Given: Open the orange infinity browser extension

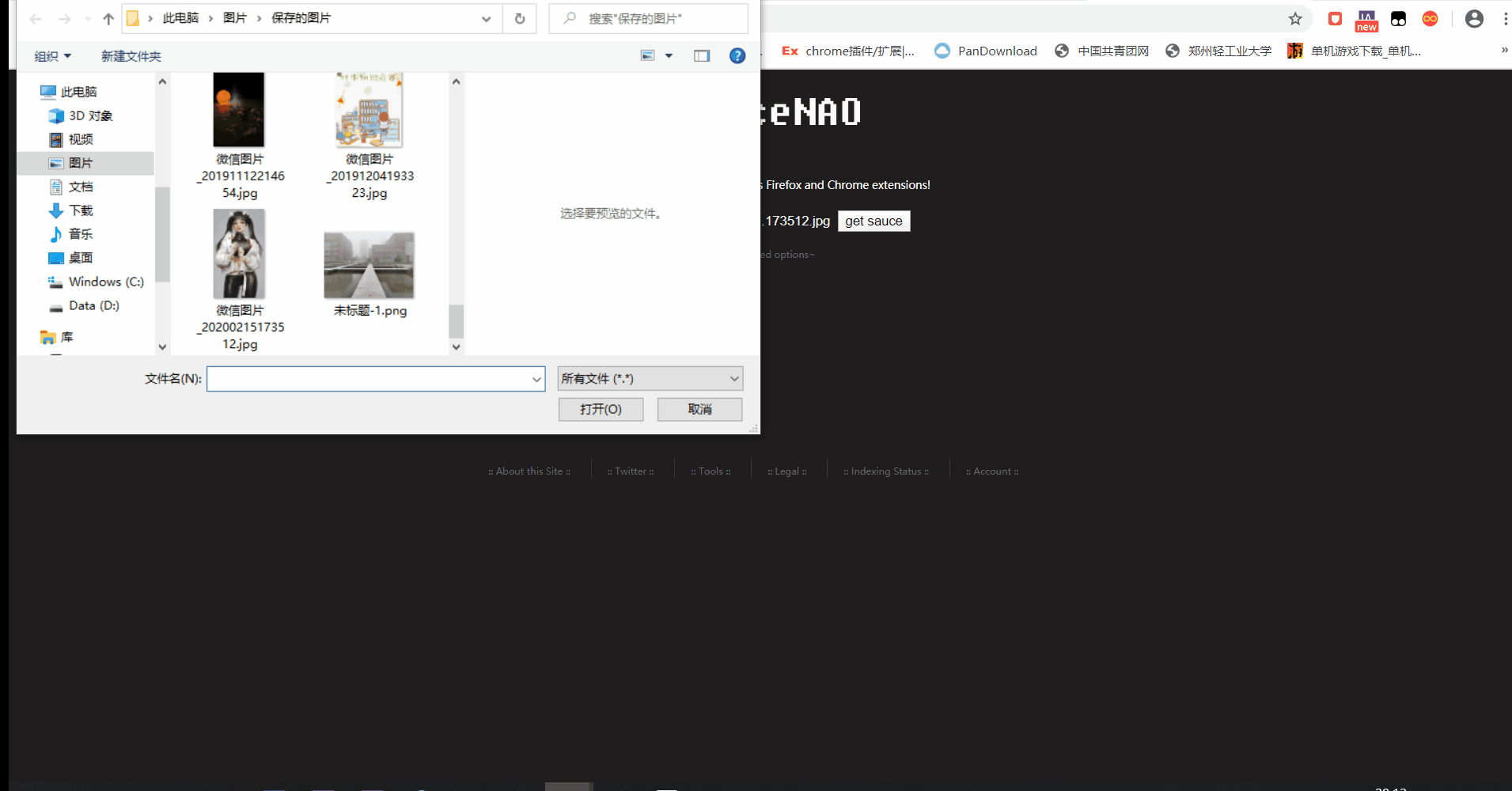Looking at the screenshot, I should pyautogui.click(x=1430, y=19).
